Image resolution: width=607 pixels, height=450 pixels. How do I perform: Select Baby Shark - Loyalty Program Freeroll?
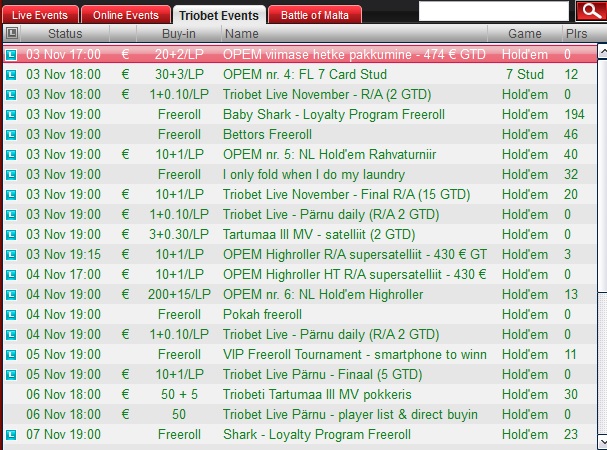(x=334, y=114)
